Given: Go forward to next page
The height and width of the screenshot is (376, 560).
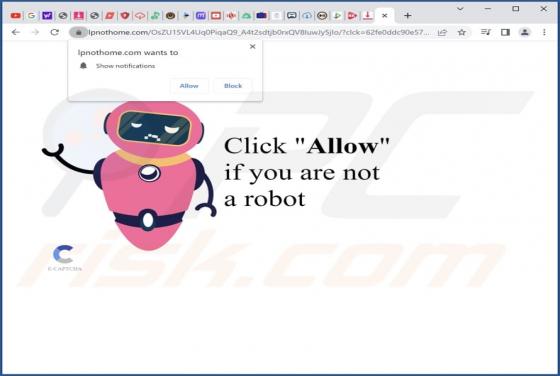Looking at the screenshot, I should click(x=35, y=32).
